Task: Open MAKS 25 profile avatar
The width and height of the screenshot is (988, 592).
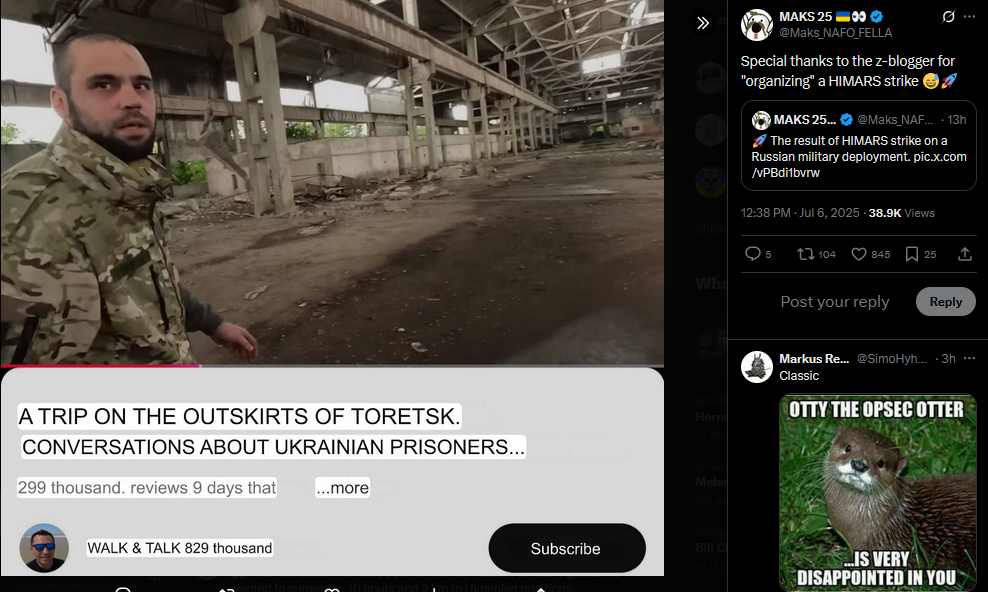Action: (x=756, y=25)
